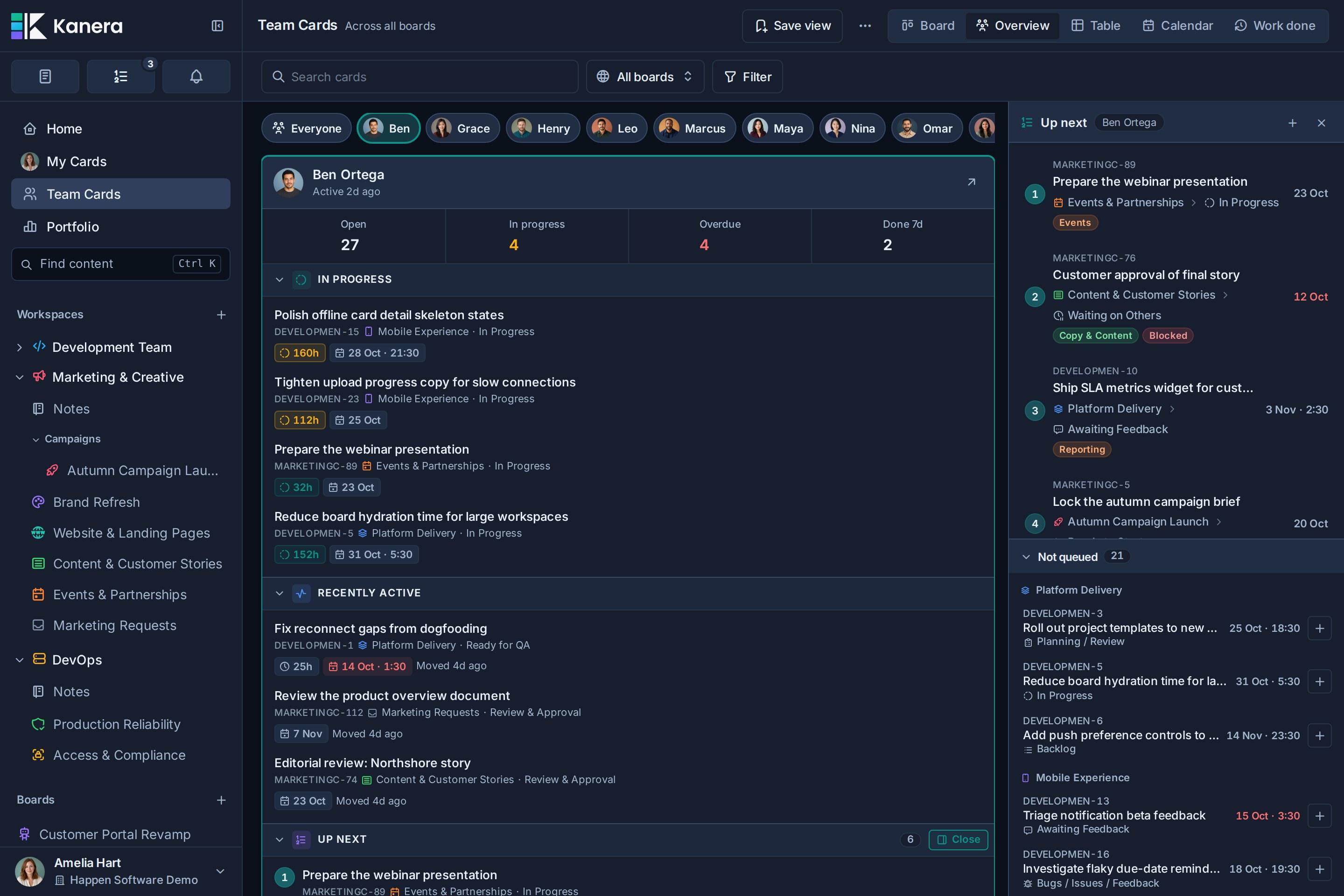The height and width of the screenshot is (896, 1344).
Task: Add a new workspace with plus
Action: click(221, 315)
